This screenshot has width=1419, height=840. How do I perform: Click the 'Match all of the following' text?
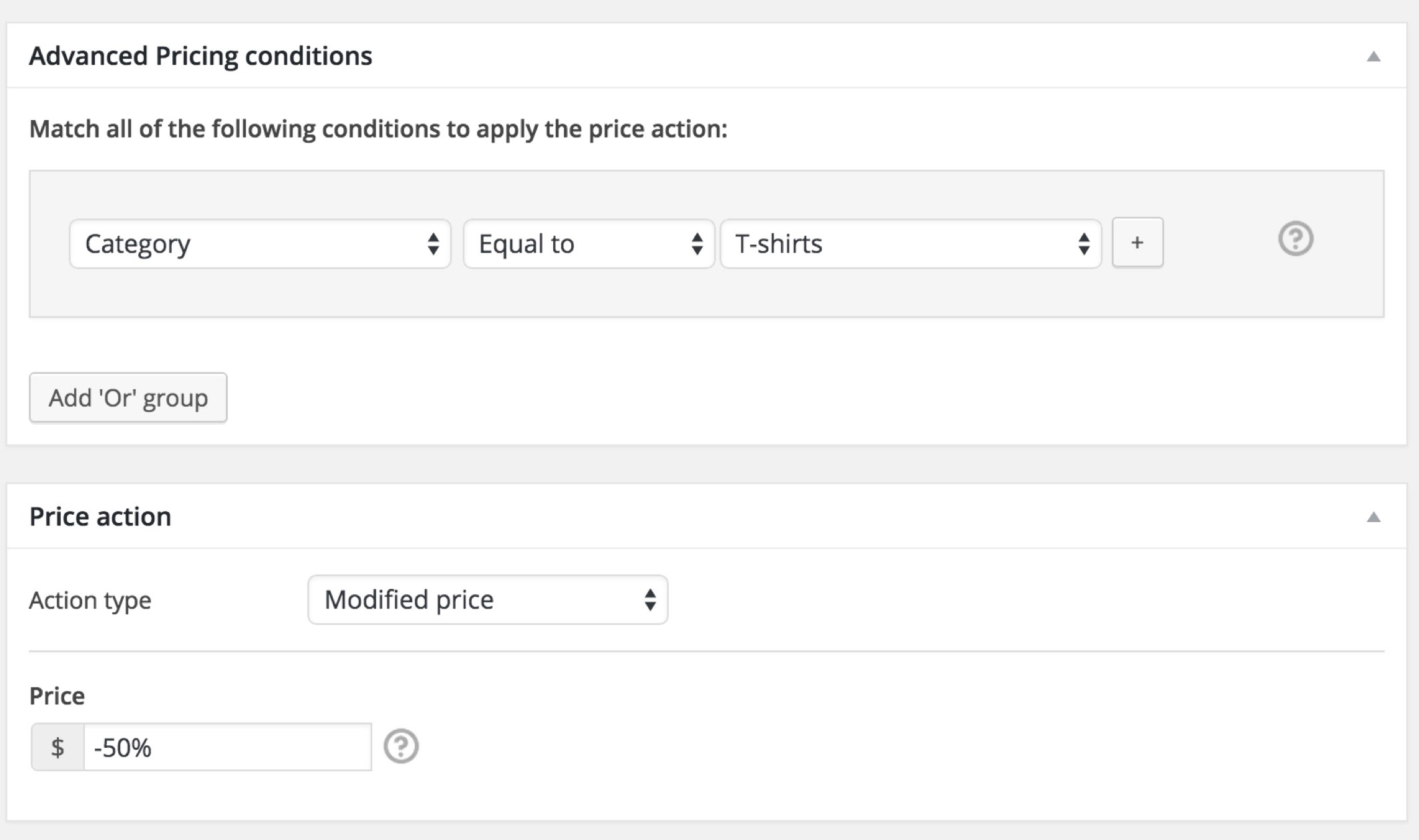point(378,129)
